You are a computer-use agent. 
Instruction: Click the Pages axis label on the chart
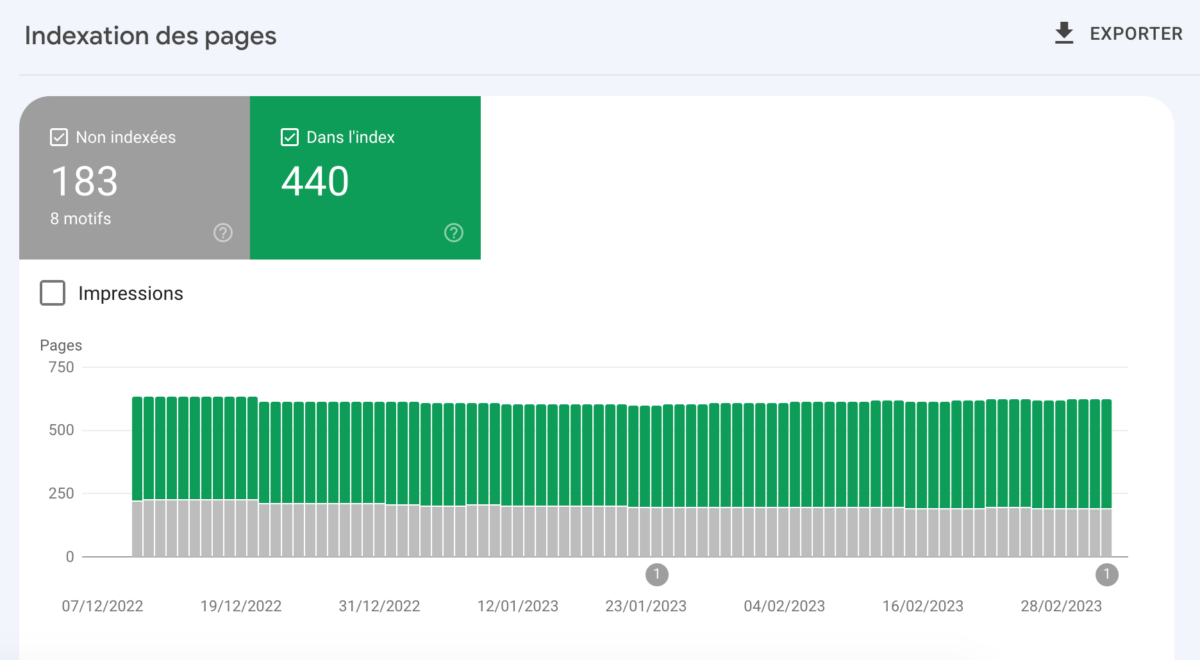pyautogui.click(x=61, y=345)
